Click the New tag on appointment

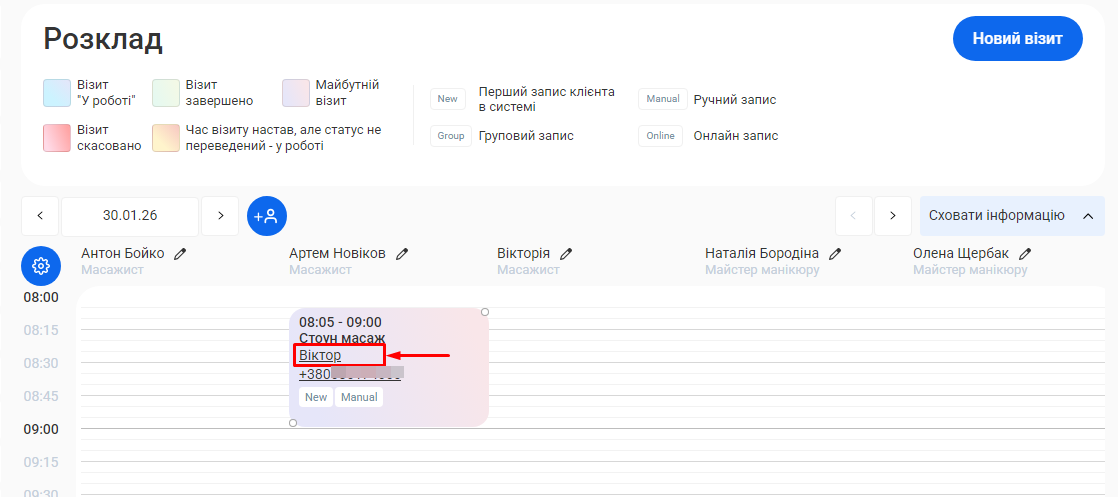(316, 397)
